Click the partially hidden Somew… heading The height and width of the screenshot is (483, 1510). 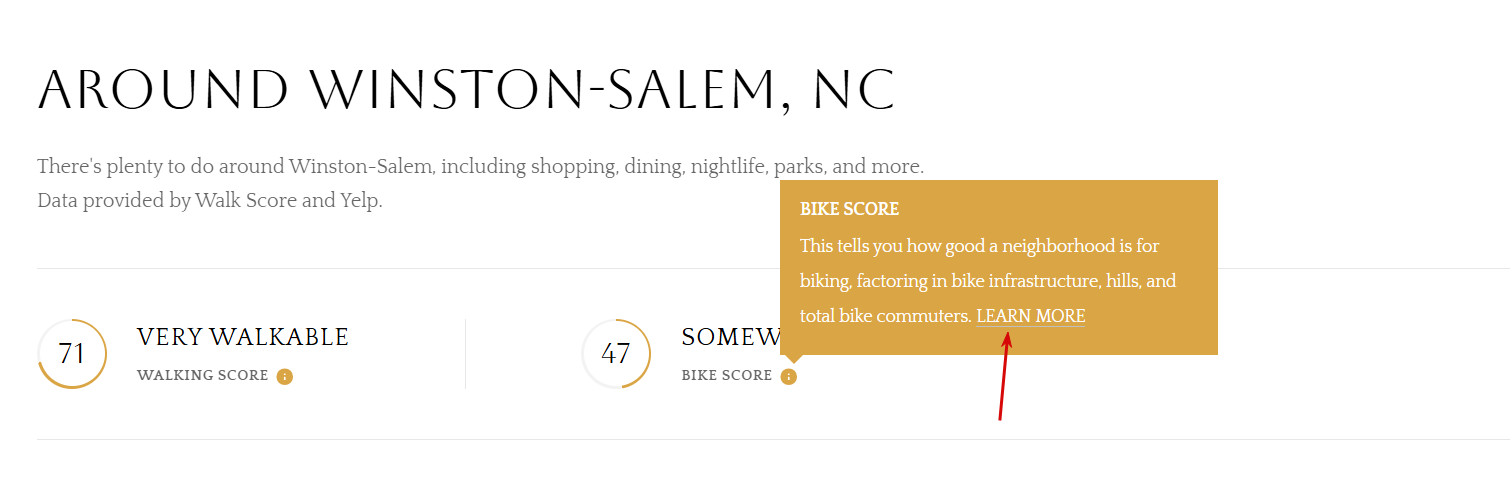click(731, 337)
